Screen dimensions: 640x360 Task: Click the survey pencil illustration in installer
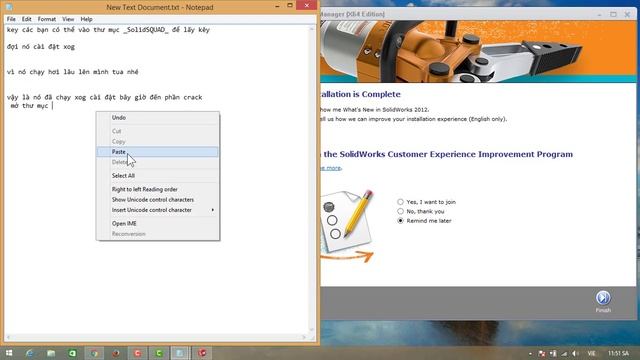(347, 226)
